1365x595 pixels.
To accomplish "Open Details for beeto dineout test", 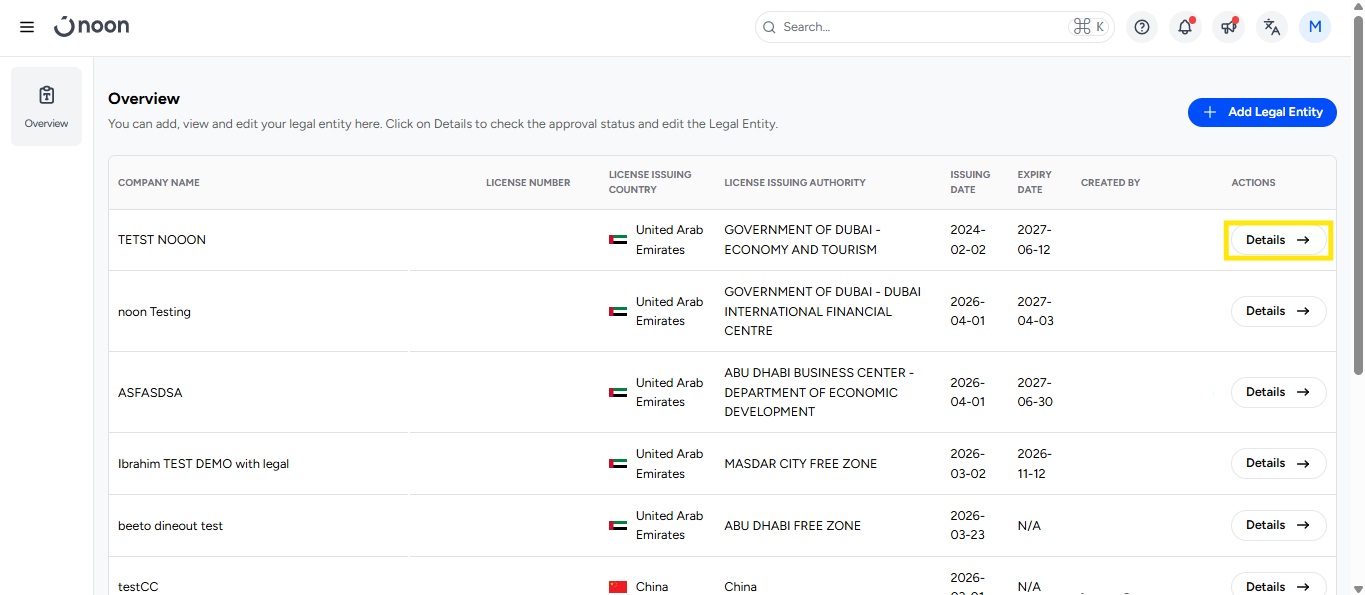I will 1278,525.
